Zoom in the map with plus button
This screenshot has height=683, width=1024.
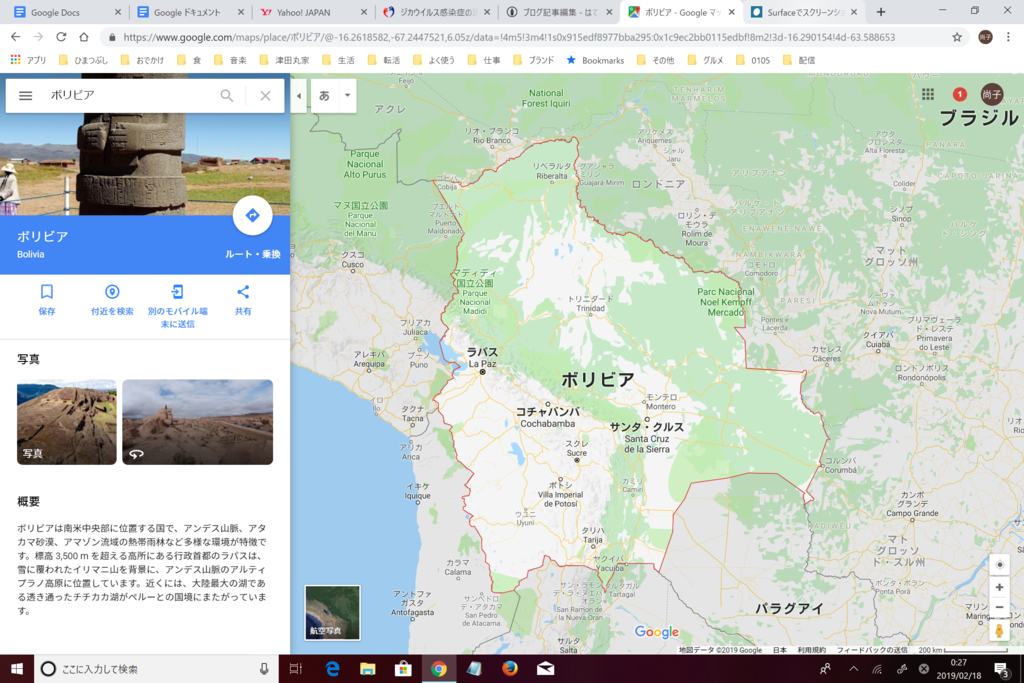pos(999,587)
